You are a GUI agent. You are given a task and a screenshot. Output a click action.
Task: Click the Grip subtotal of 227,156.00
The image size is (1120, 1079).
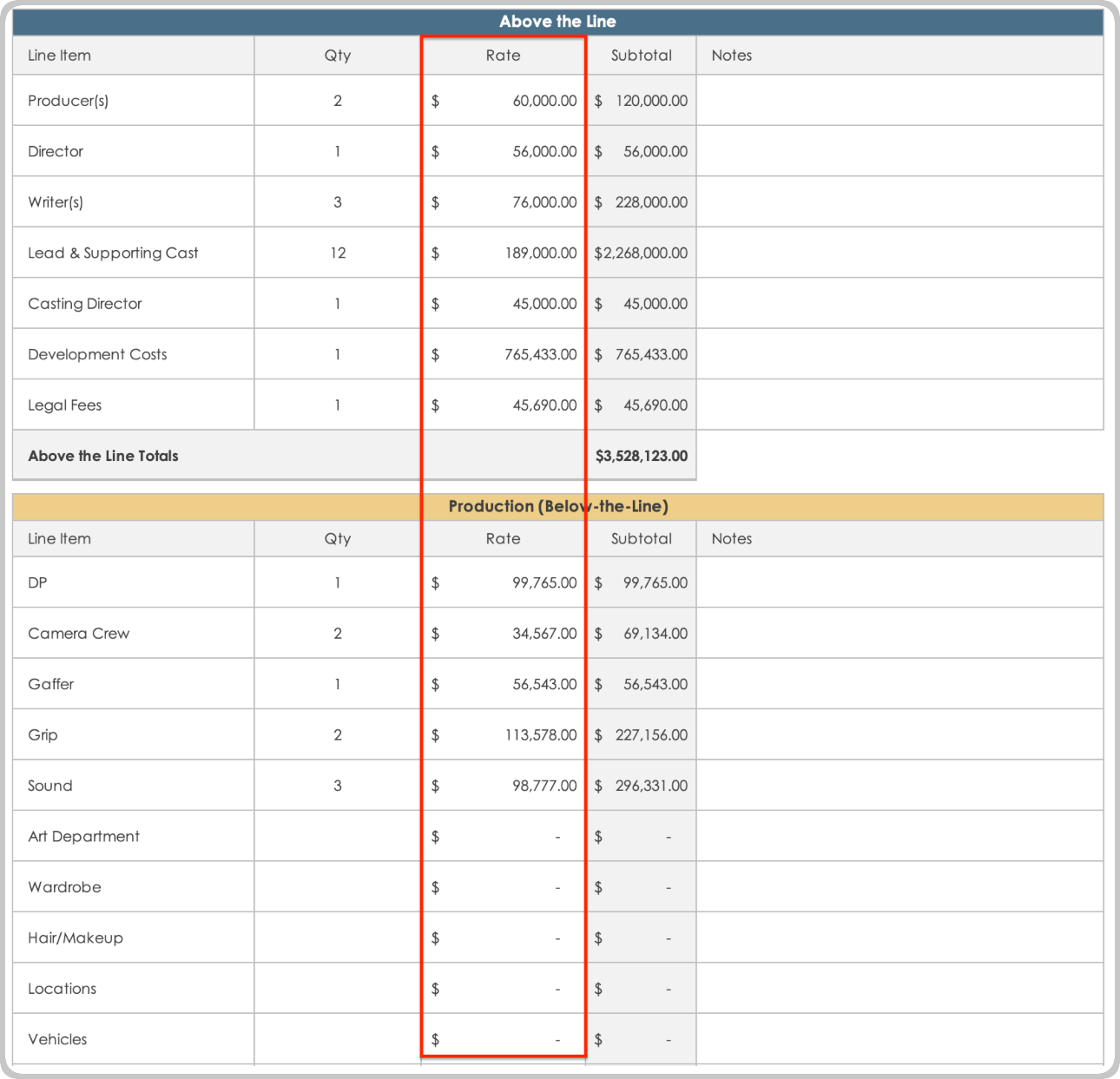click(x=641, y=735)
